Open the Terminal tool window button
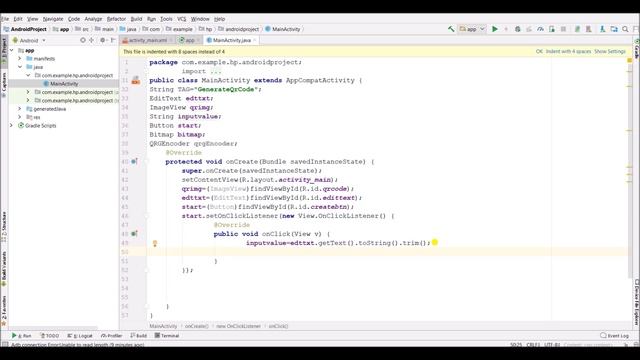 tap(167, 336)
